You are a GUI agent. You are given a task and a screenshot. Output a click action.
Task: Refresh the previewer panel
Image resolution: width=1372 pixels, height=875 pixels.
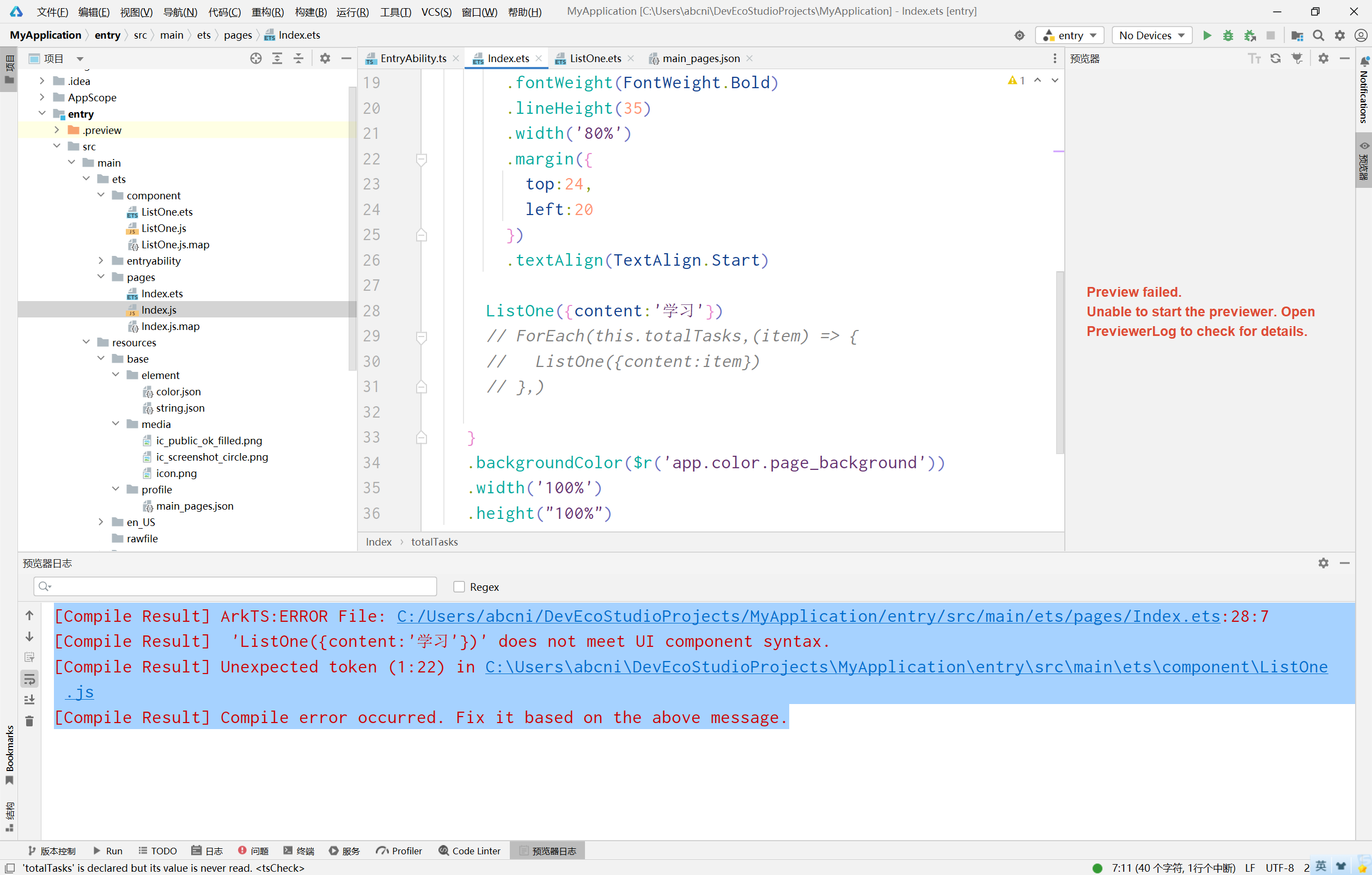(1276, 58)
